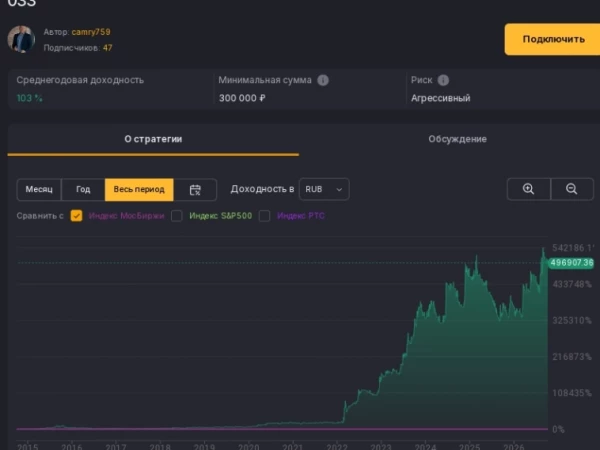Show info tooltip next to Риск

pyautogui.click(x=443, y=80)
